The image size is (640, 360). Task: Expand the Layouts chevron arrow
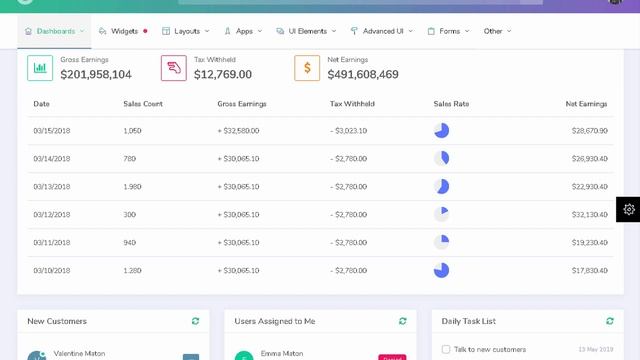click(x=207, y=31)
